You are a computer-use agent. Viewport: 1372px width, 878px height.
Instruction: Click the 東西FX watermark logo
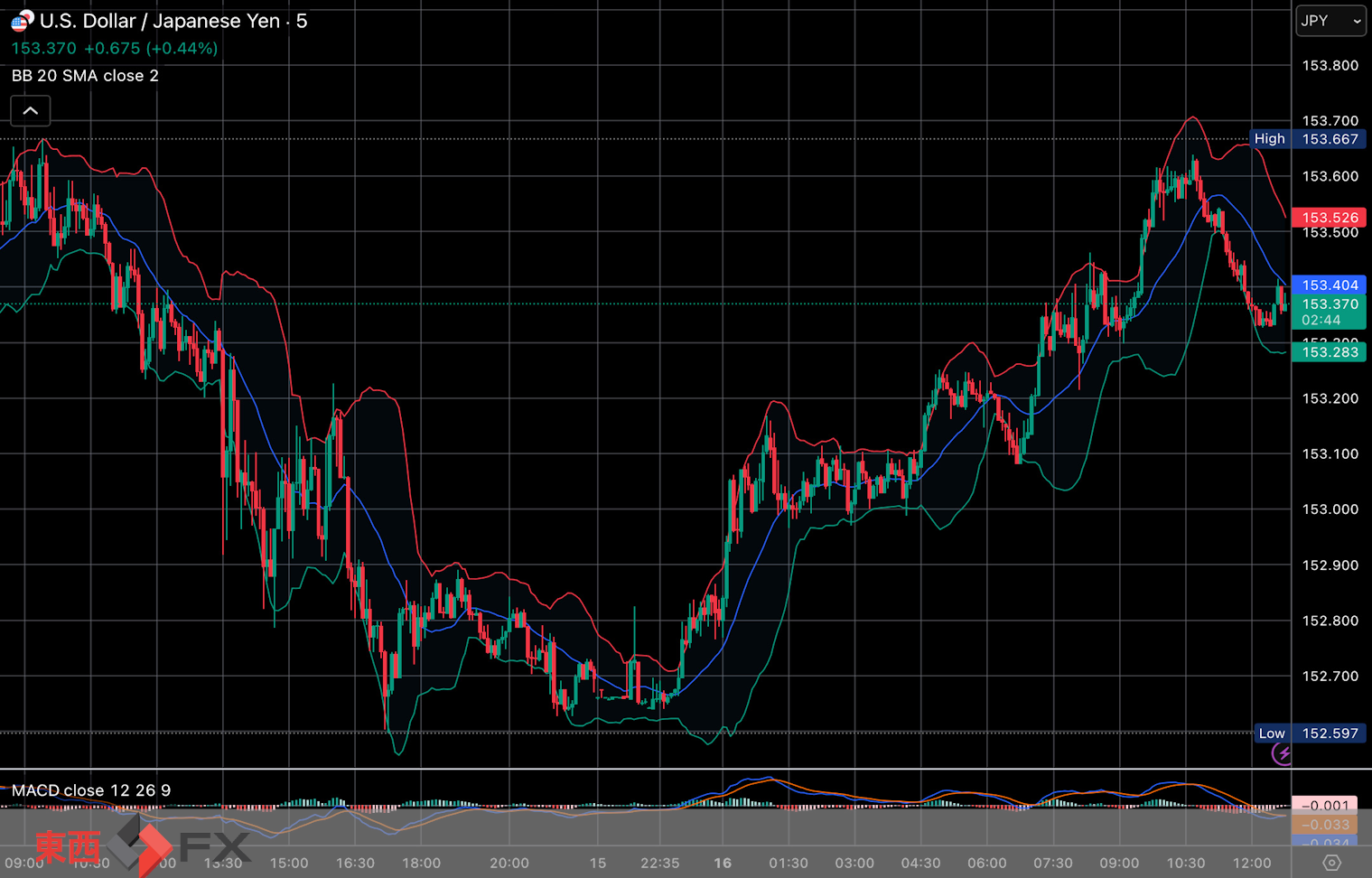(x=140, y=846)
